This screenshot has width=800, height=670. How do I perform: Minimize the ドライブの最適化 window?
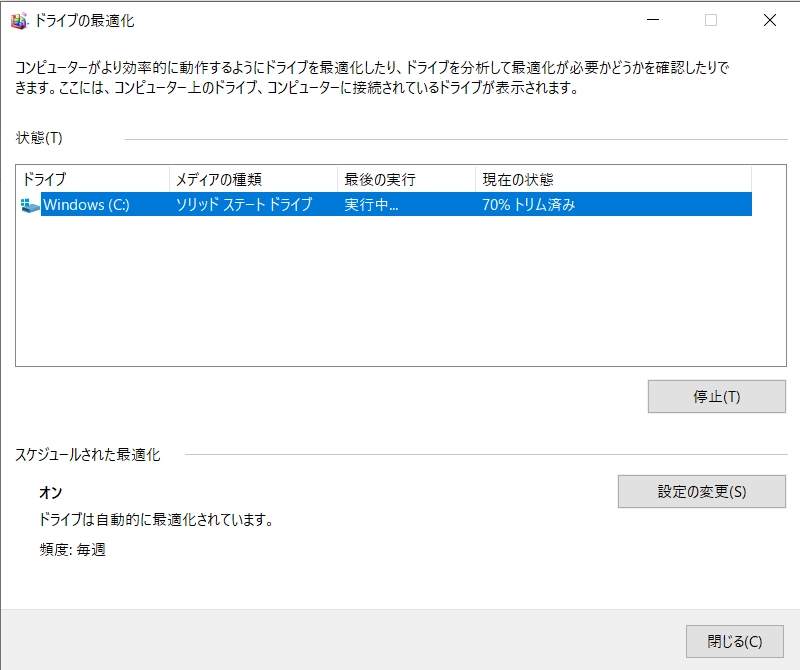[x=653, y=20]
